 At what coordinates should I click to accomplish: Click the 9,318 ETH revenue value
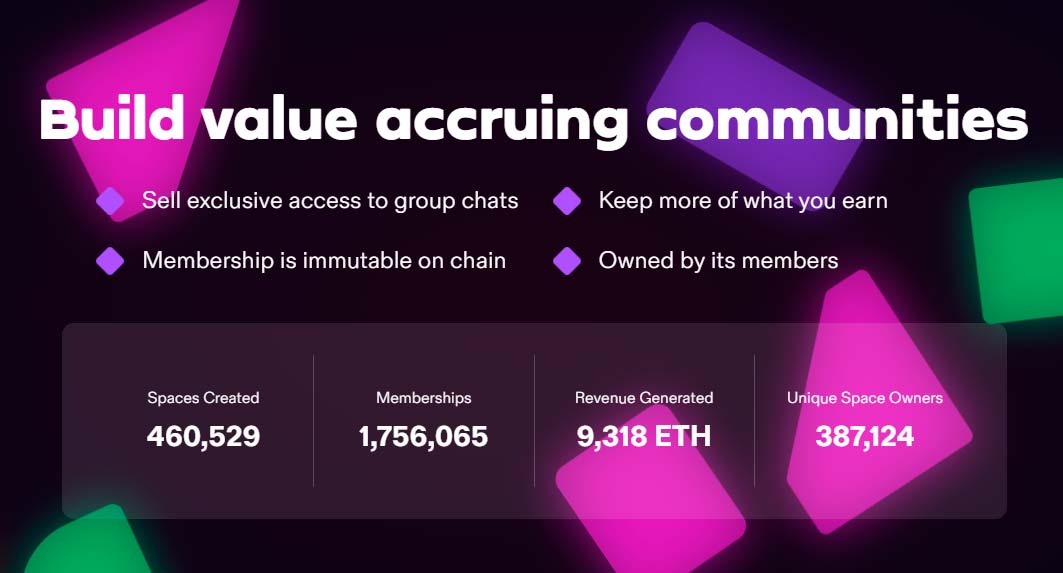coord(644,436)
